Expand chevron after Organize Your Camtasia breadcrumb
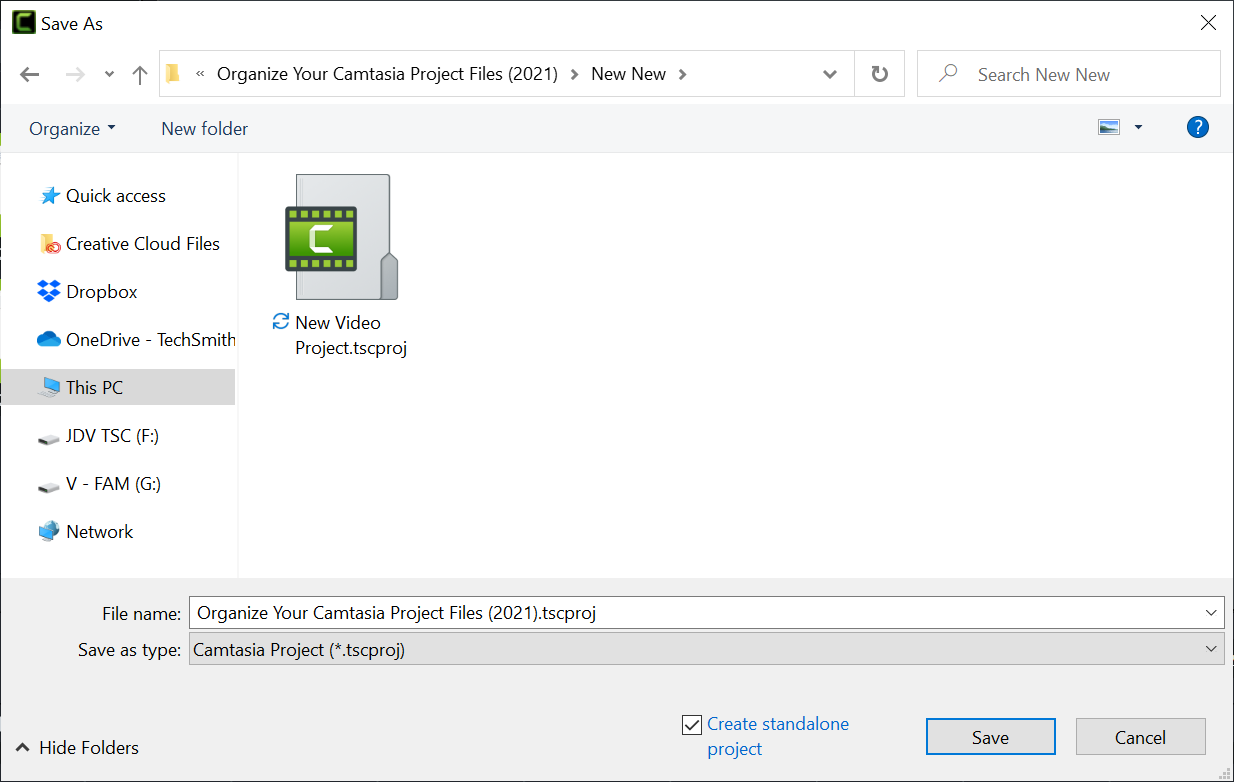This screenshot has width=1234, height=782. coord(574,74)
